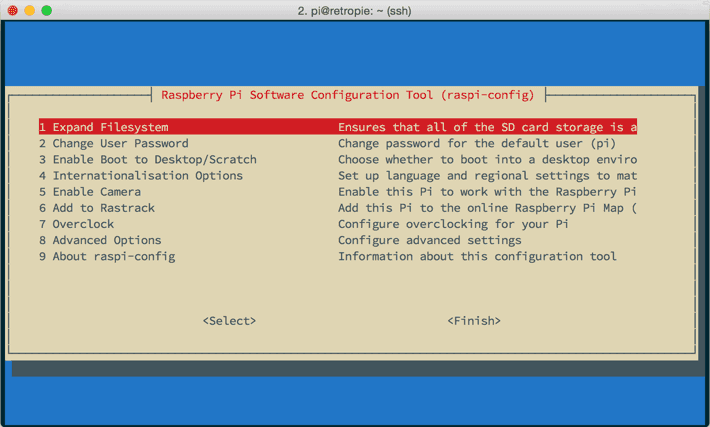Click the raspi-config dialog title text
The image size is (710, 427).
point(348,95)
